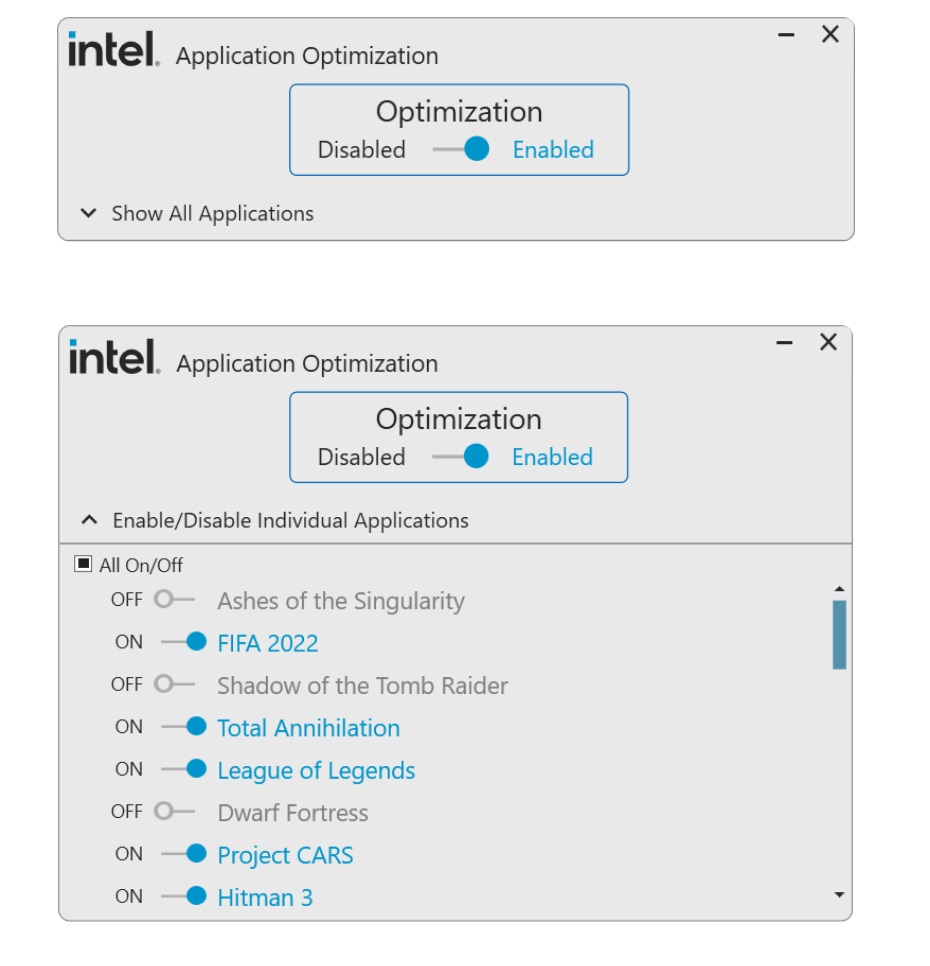Collapse Enable/Disable Individual Applications chevron
This screenshot has width=930, height=966.
click(89, 520)
